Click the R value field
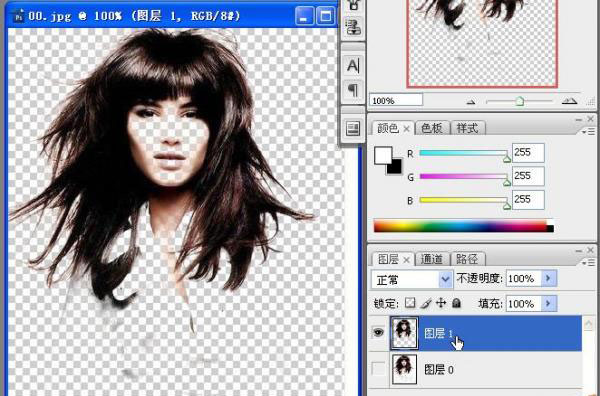 click(x=528, y=153)
